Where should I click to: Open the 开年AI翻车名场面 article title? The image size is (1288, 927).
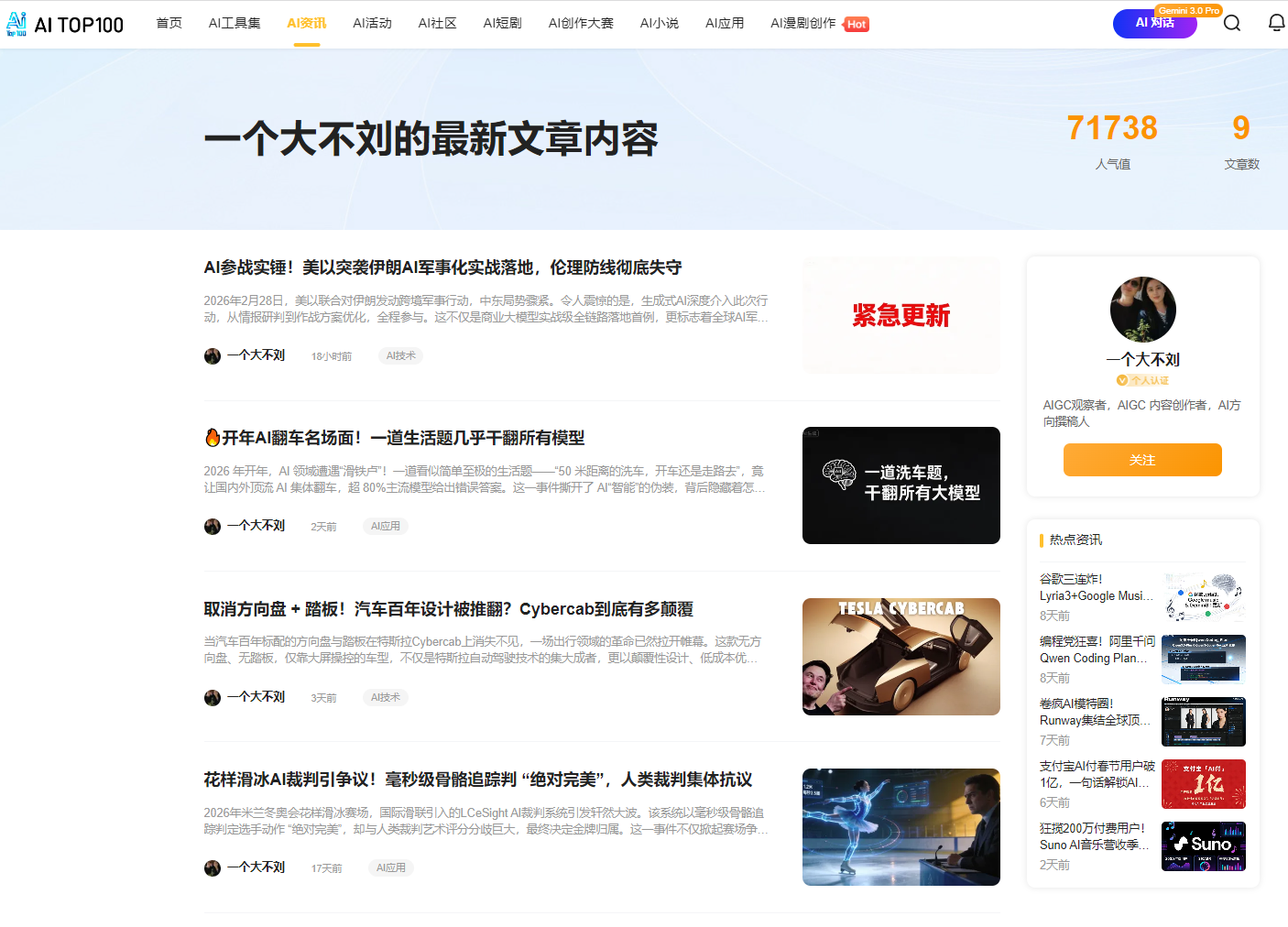point(402,438)
